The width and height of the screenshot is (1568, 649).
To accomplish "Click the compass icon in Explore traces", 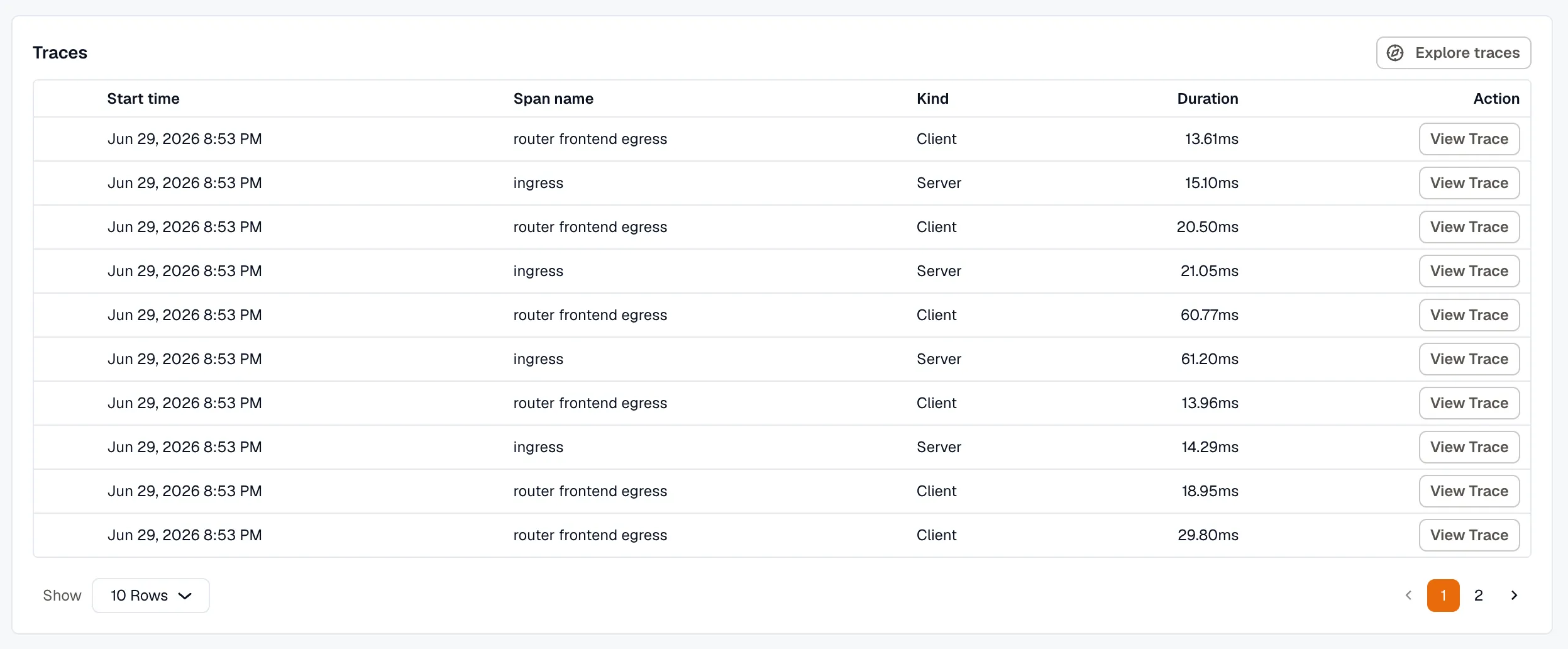I will 1395,53.
